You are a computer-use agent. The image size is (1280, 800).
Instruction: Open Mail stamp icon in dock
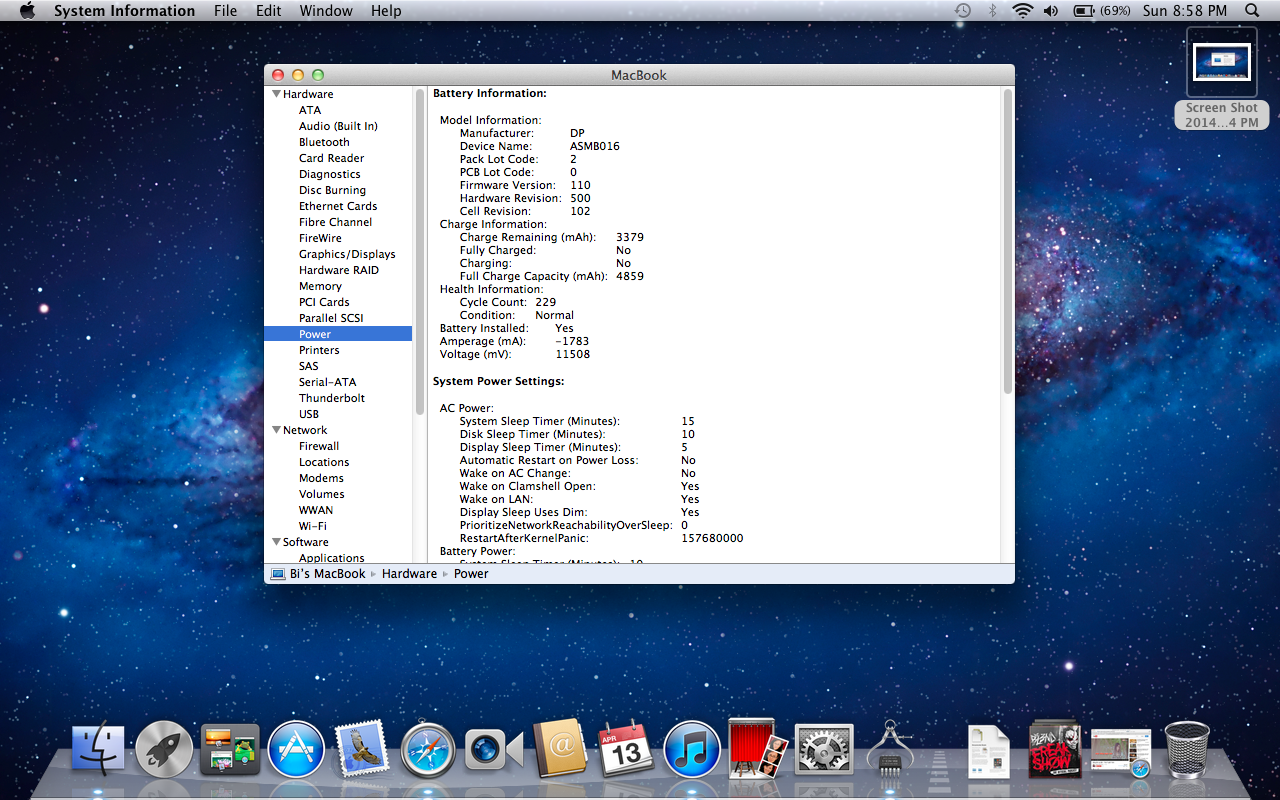361,750
